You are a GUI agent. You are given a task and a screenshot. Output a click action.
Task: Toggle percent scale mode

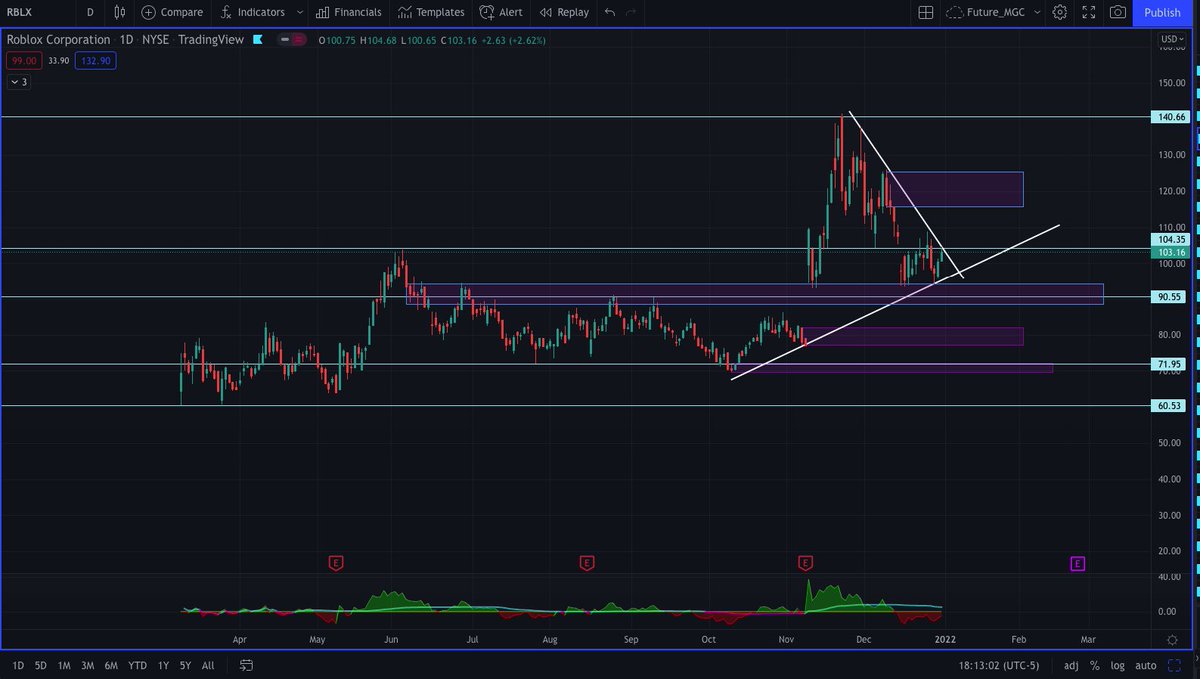1094,665
